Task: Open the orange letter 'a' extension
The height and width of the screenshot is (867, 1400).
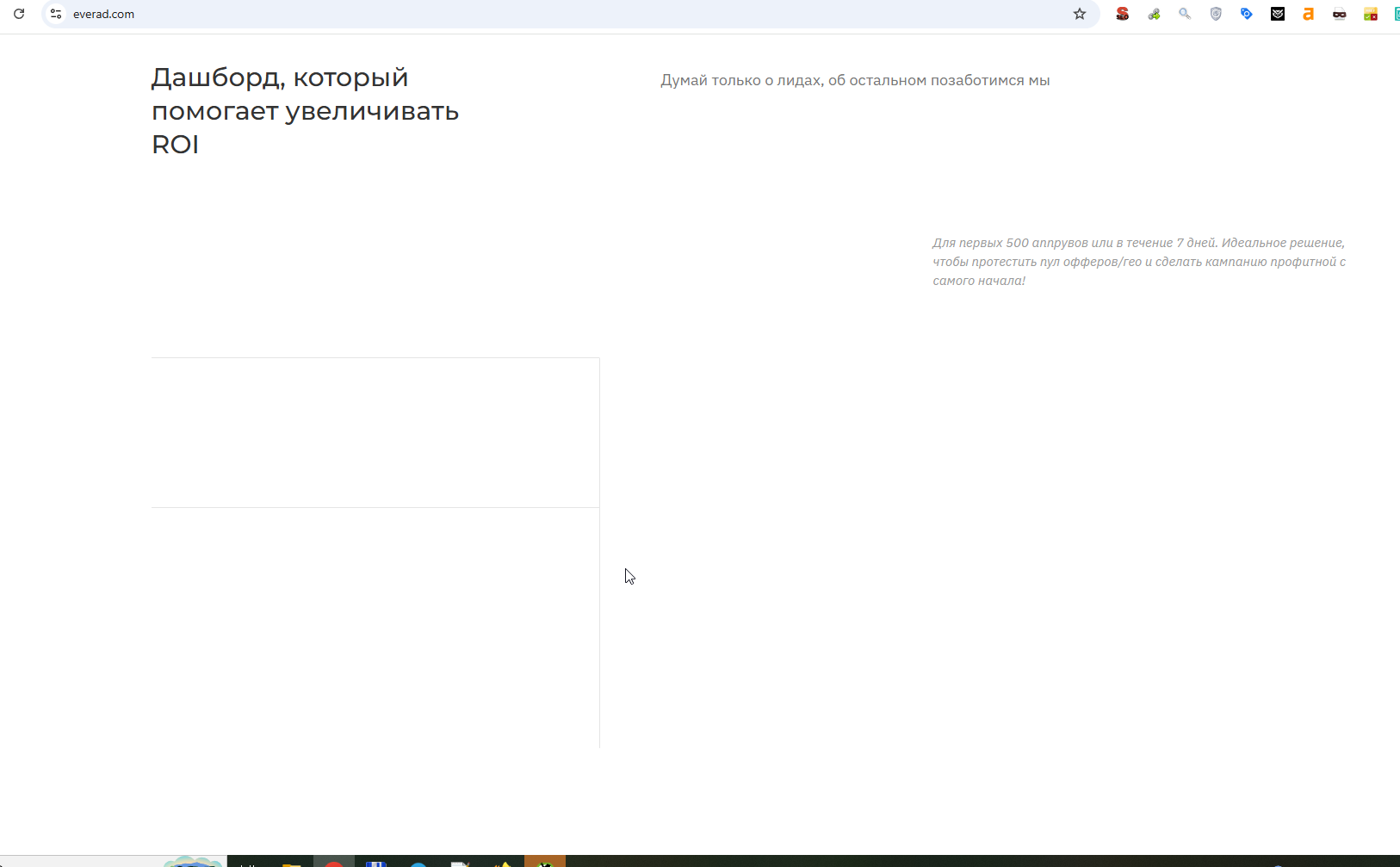Action: click(x=1309, y=14)
